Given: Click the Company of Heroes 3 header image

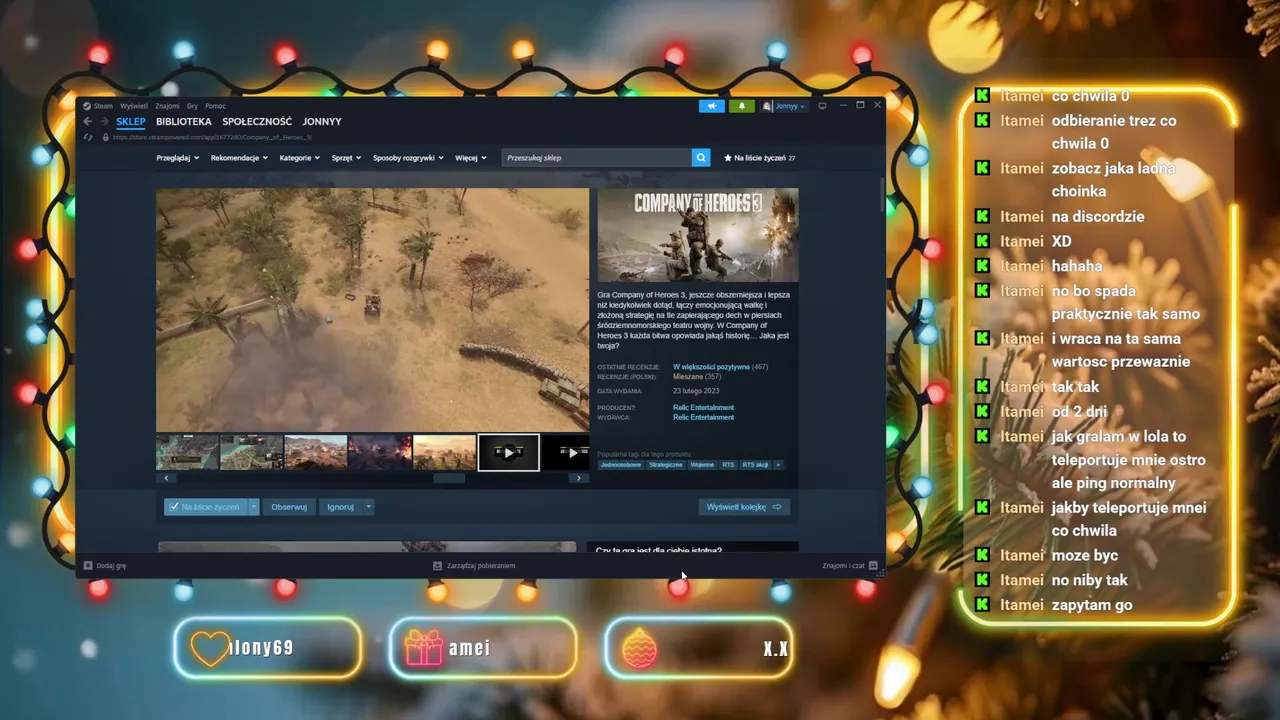Looking at the screenshot, I should pyautogui.click(x=698, y=235).
